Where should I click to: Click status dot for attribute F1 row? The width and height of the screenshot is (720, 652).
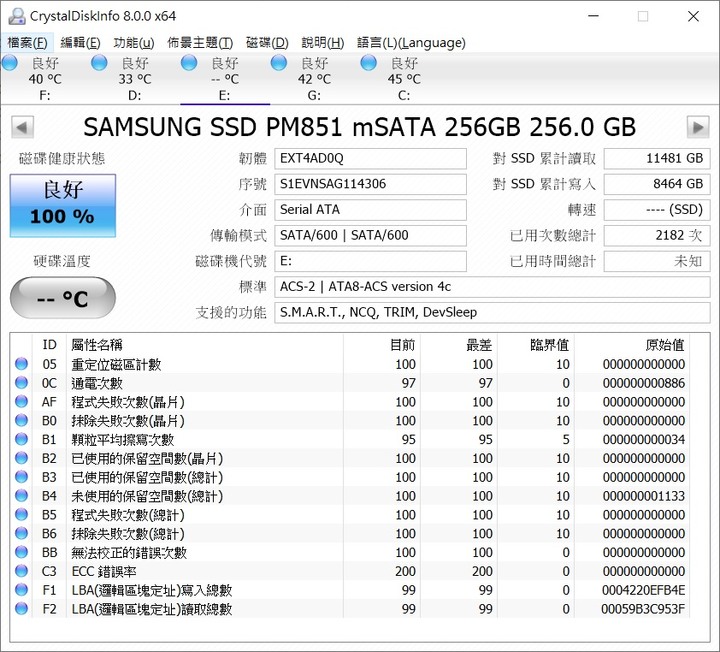pyautogui.click(x=21, y=590)
